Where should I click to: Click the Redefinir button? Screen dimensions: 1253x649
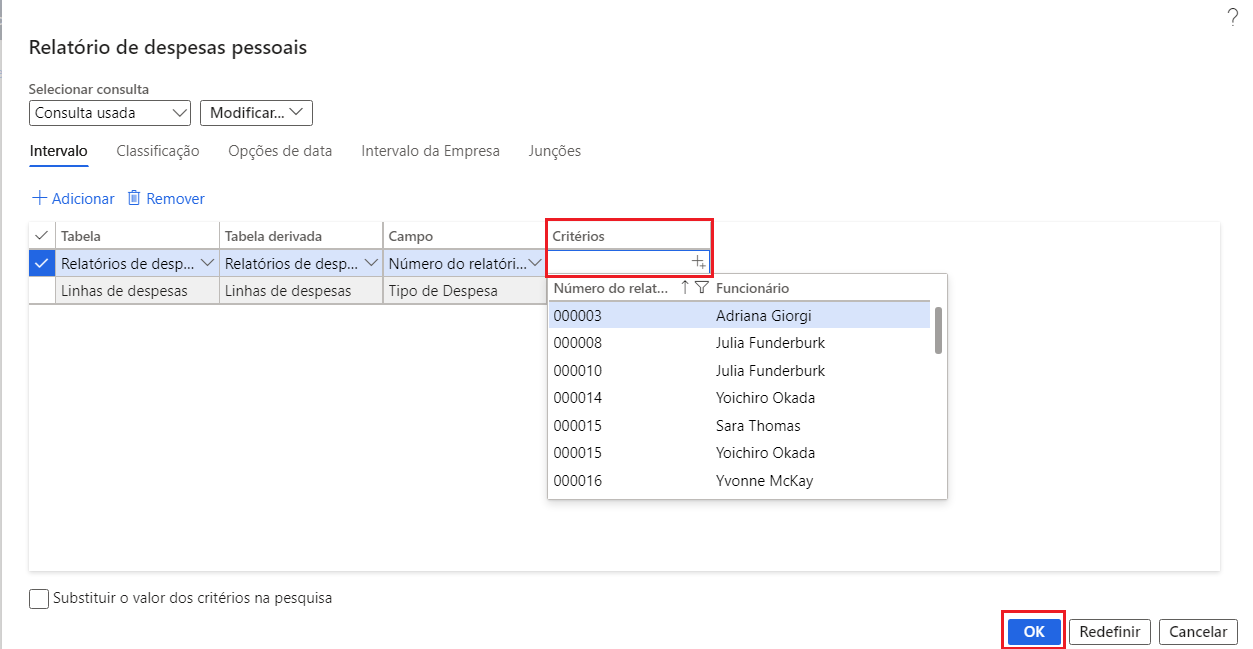1110,632
